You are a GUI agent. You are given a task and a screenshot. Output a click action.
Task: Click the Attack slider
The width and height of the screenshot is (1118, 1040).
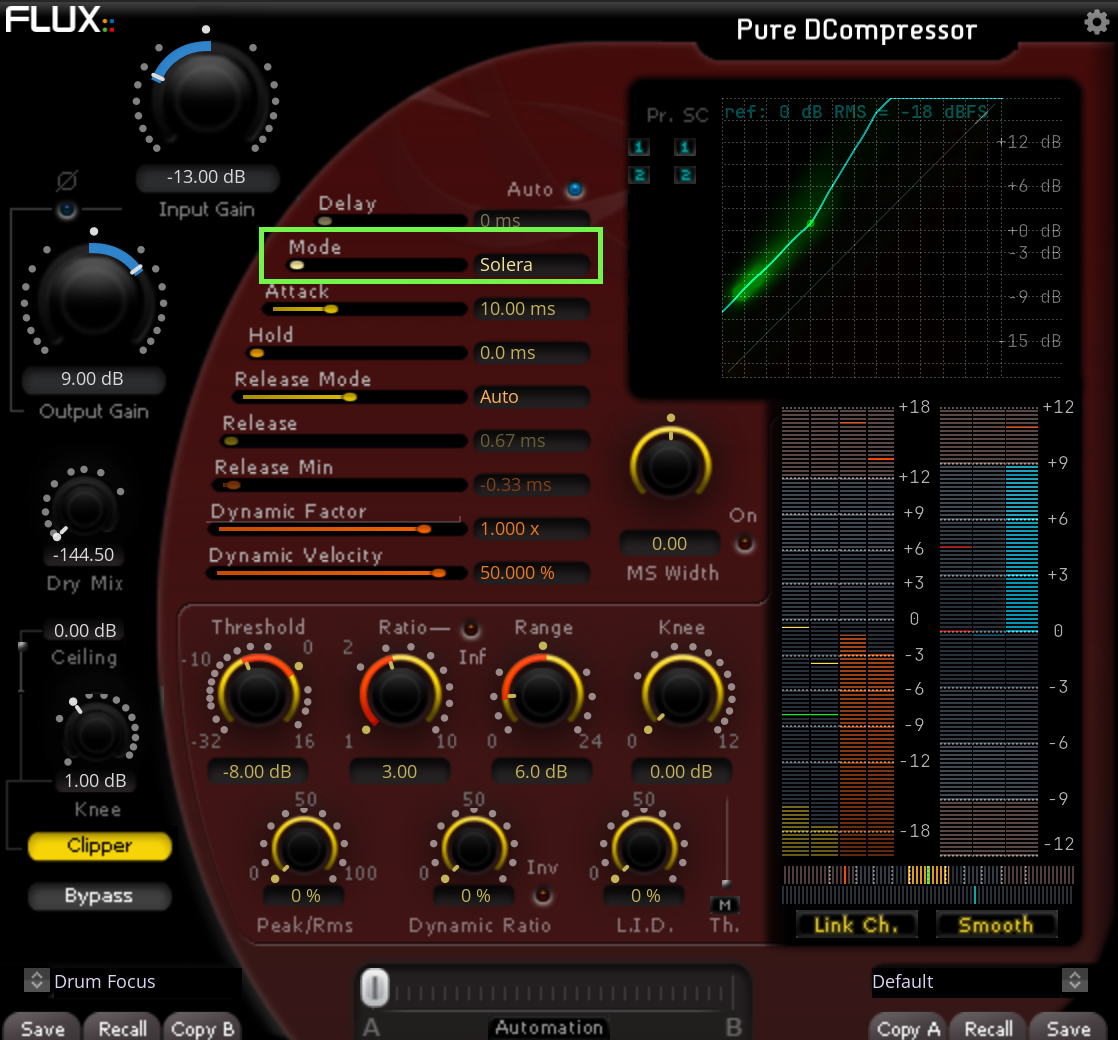point(364,309)
